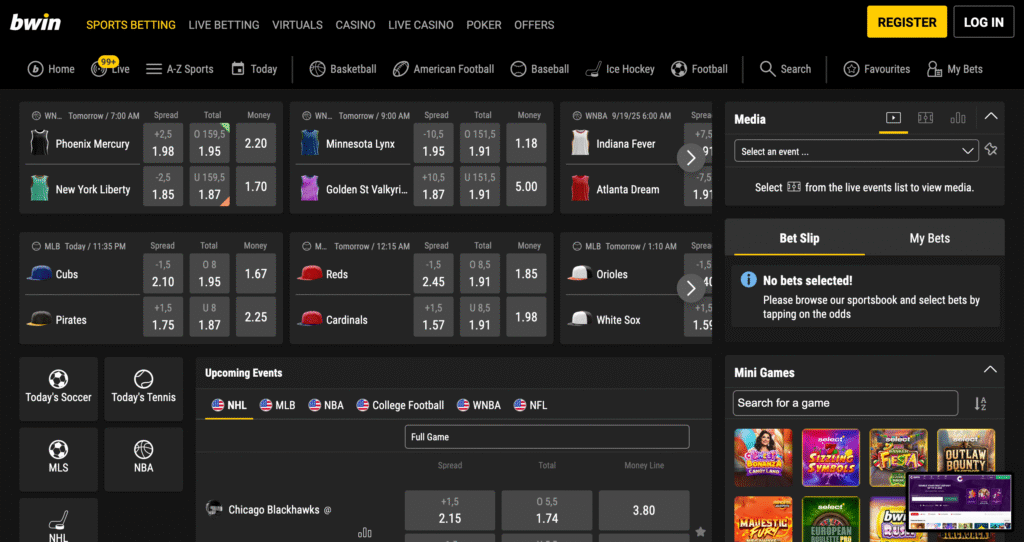Select the College Football tab

tap(400, 406)
